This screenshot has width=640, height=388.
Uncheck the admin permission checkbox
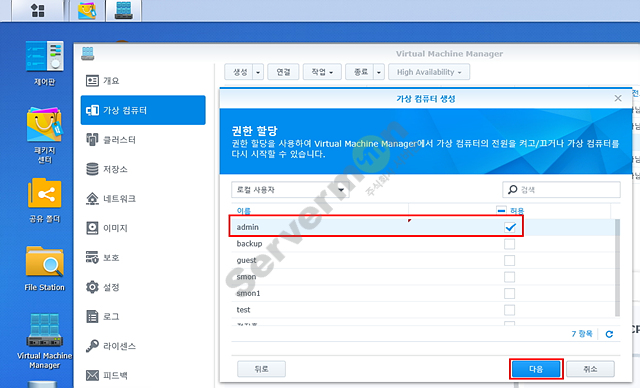point(510,227)
